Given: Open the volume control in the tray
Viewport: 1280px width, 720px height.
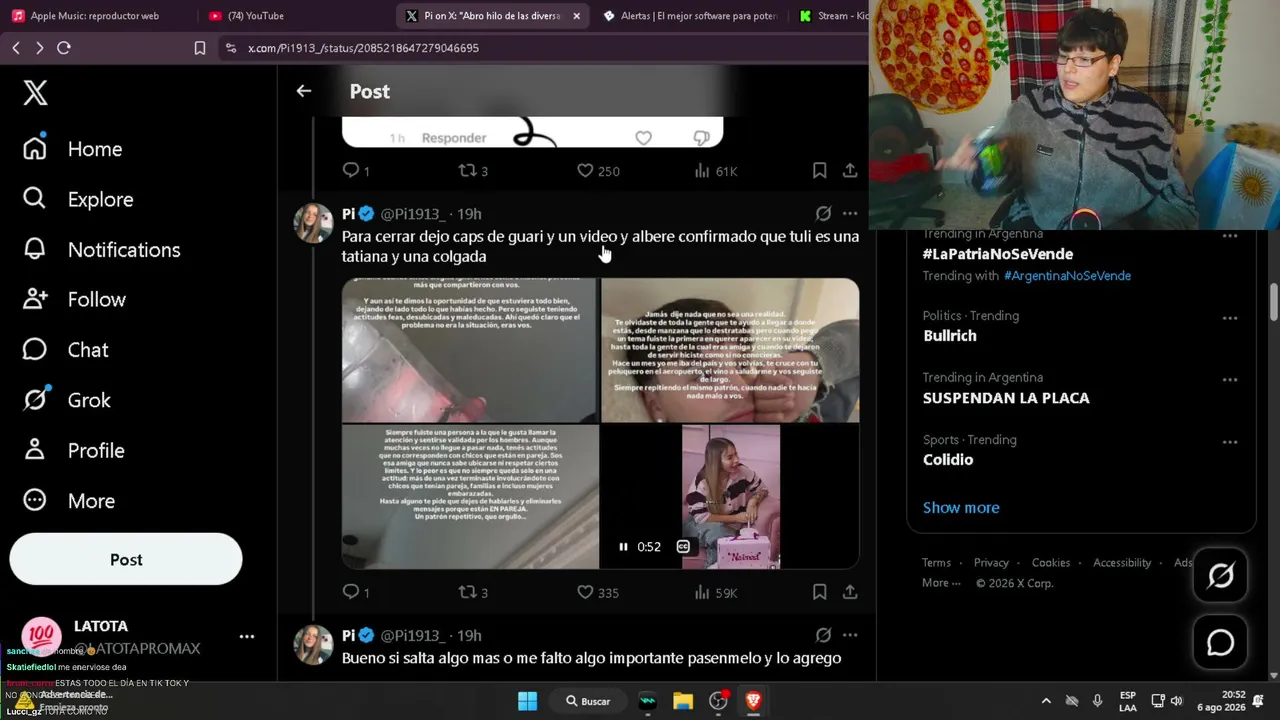Looking at the screenshot, I should 1176,701.
